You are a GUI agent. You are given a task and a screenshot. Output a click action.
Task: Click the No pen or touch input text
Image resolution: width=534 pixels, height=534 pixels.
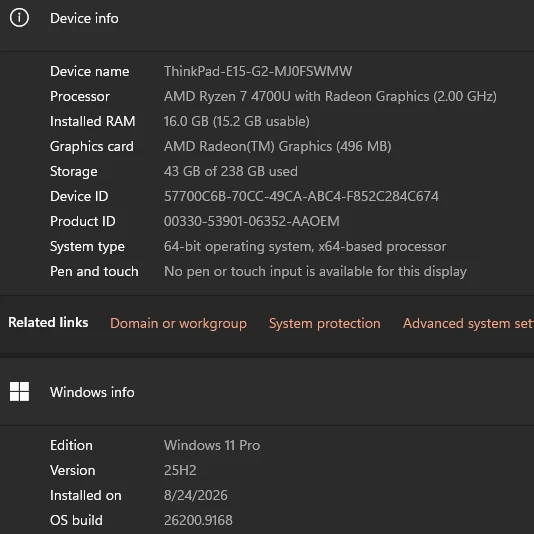point(315,271)
